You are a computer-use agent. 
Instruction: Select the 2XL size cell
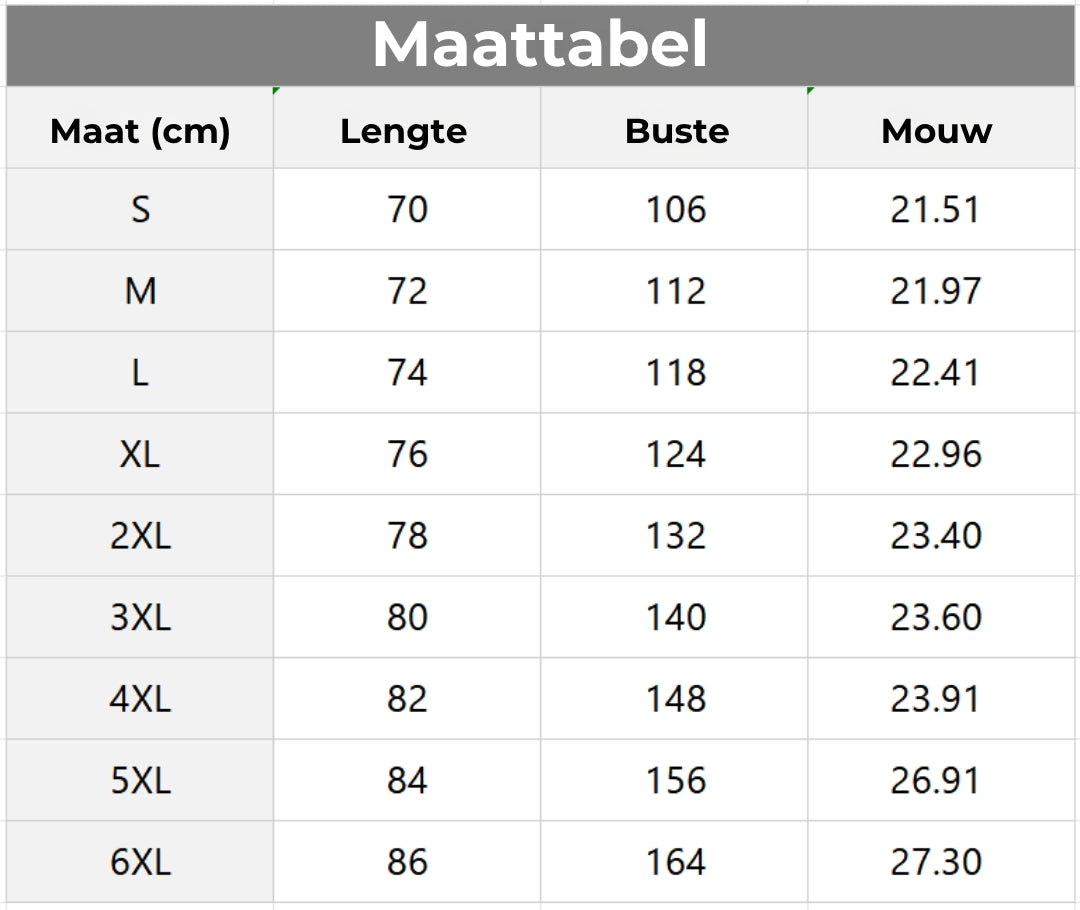(x=140, y=535)
